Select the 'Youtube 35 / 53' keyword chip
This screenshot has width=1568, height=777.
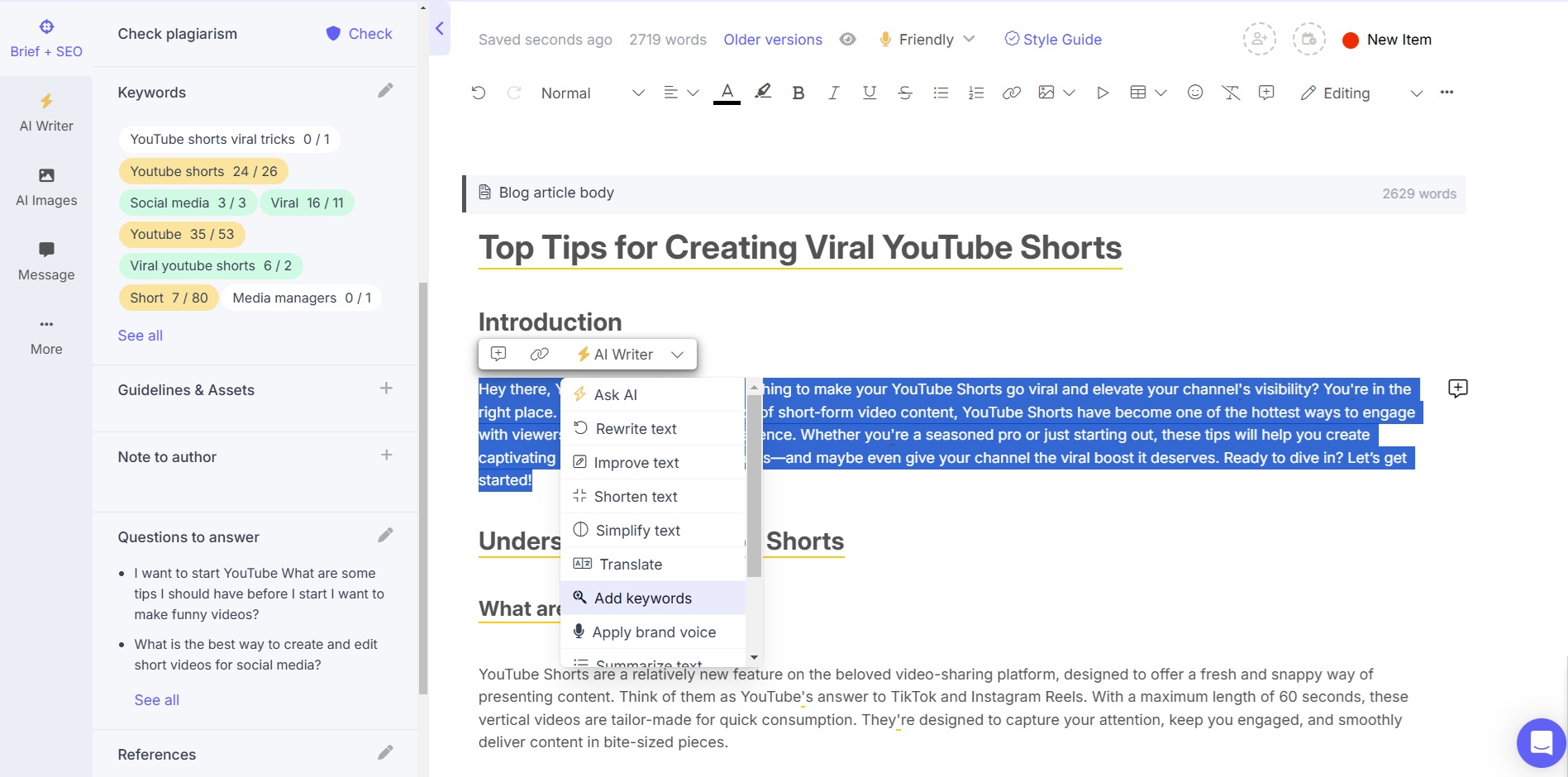click(x=182, y=234)
